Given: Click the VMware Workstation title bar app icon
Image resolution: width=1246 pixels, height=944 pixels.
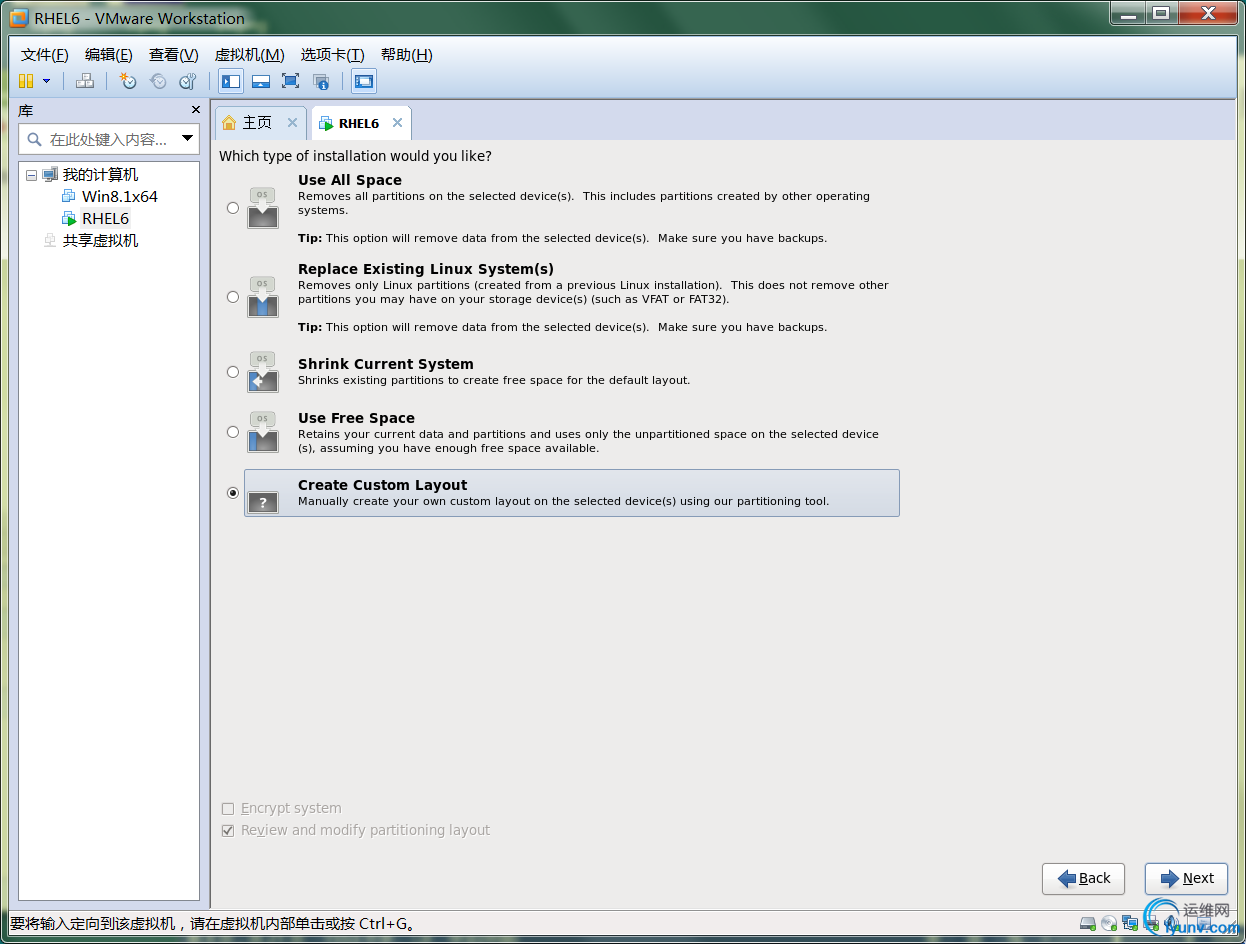Looking at the screenshot, I should point(18,18).
